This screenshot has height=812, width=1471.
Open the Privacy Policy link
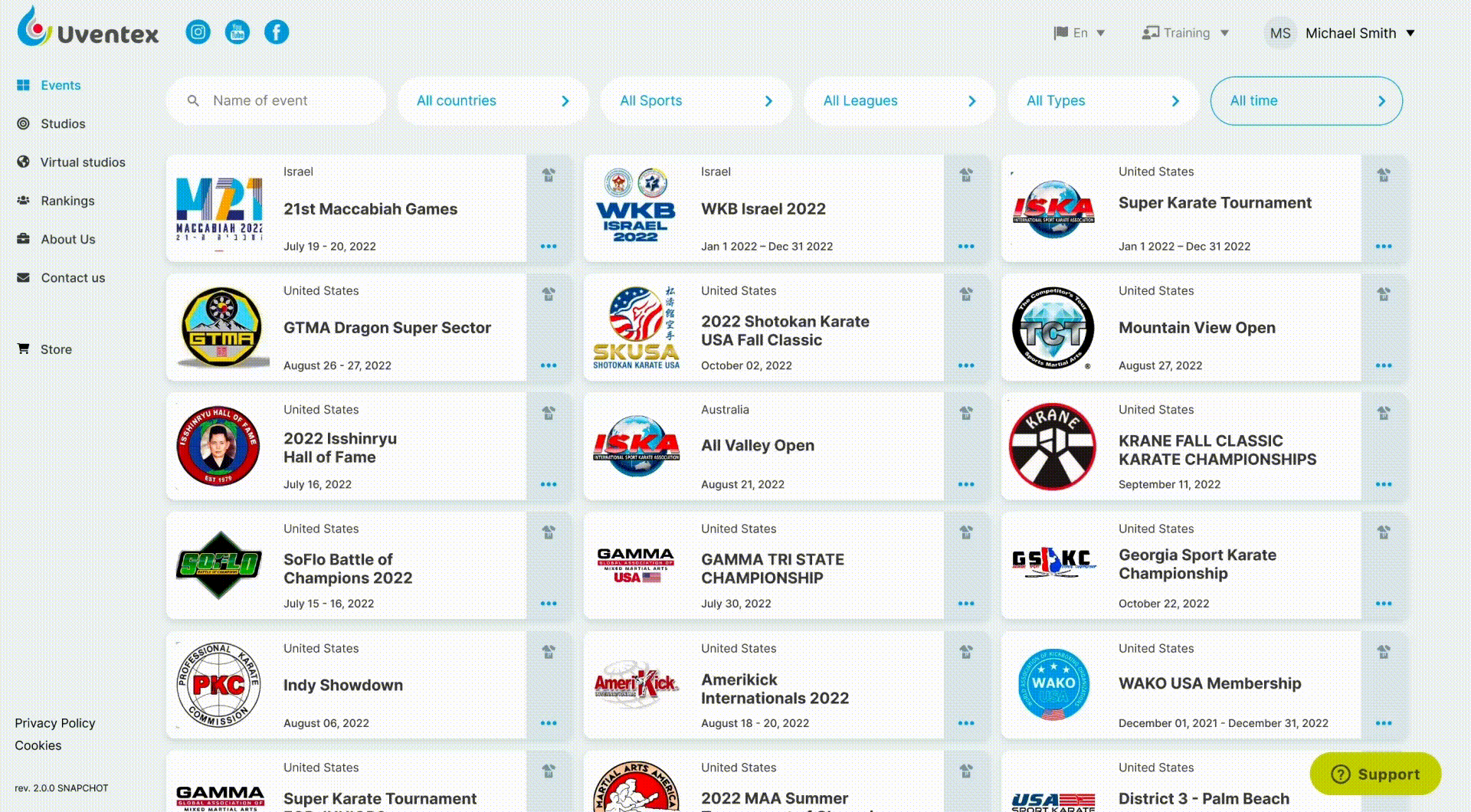[55, 723]
